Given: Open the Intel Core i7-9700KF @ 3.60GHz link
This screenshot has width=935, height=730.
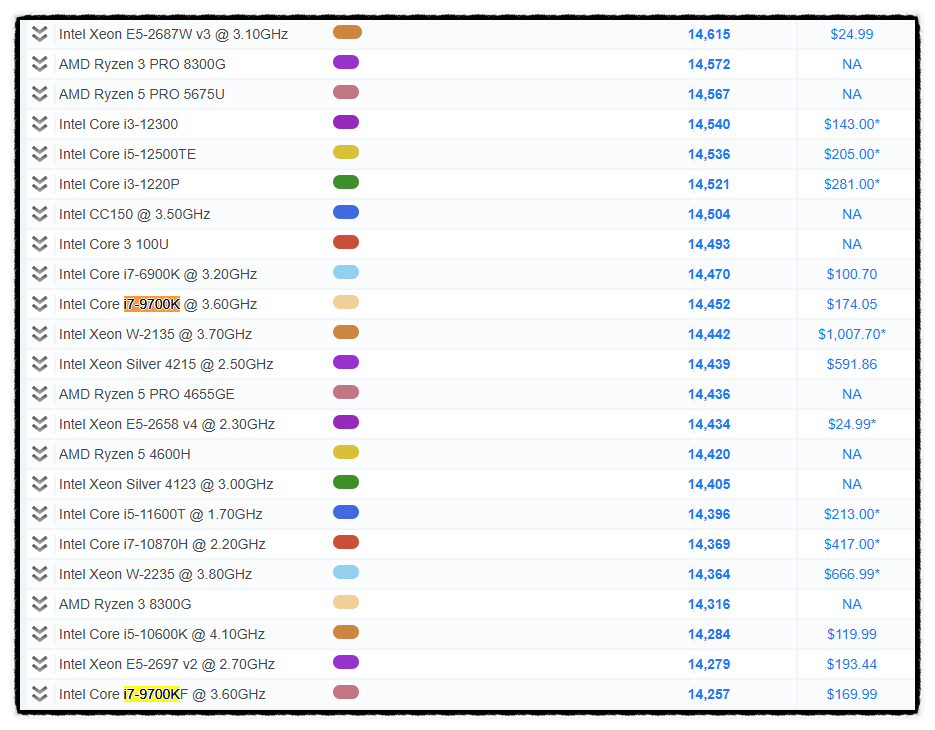Looking at the screenshot, I should pyautogui.click(x=162, y=694).
